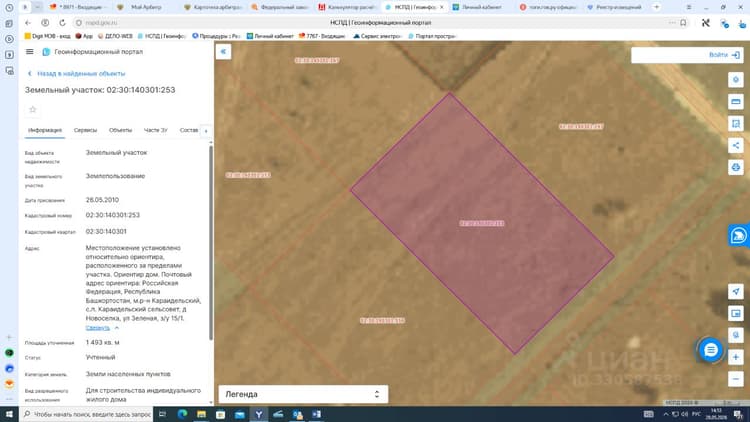The width and height of the screenshot is (750, 422).
Task: Click cadastral number 02:30:140301:253 value
Action: (113, 215)
